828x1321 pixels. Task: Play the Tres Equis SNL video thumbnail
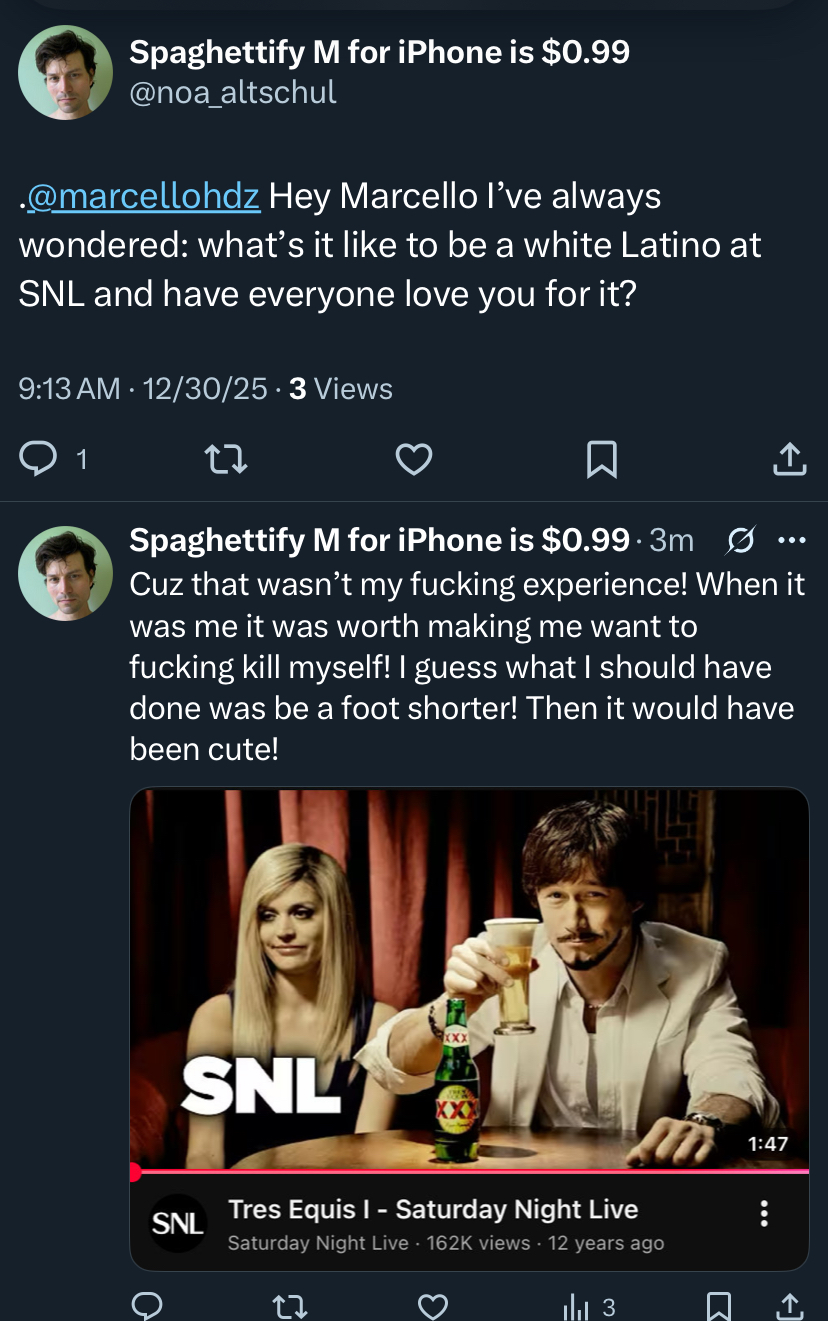tap(469, 978)
